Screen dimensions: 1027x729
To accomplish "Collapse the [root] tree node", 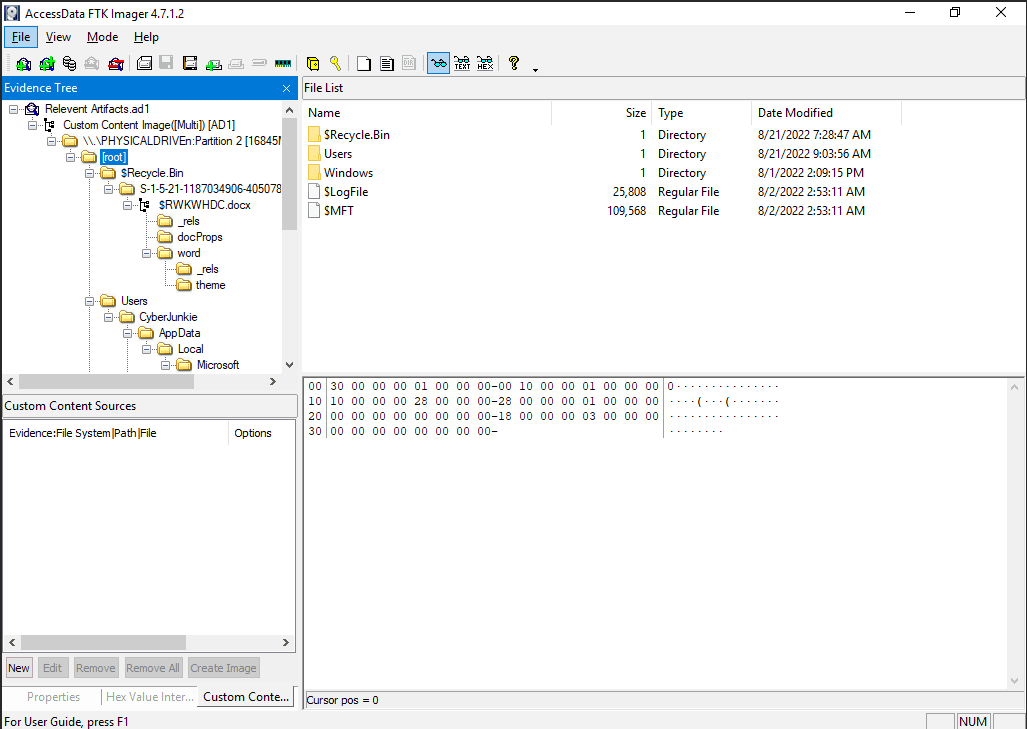I will coord(71,157).
